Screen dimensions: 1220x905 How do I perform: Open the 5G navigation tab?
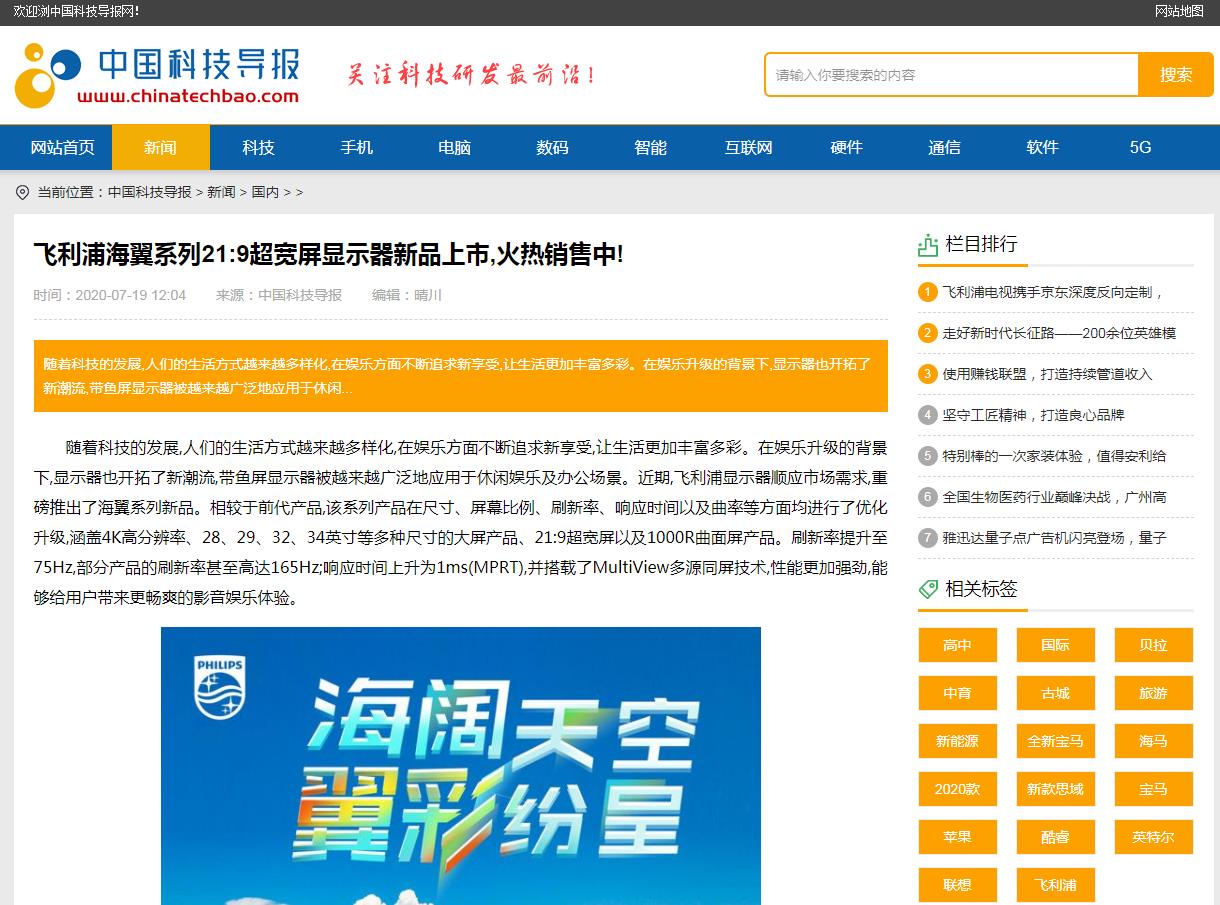tap(1141, 148)
